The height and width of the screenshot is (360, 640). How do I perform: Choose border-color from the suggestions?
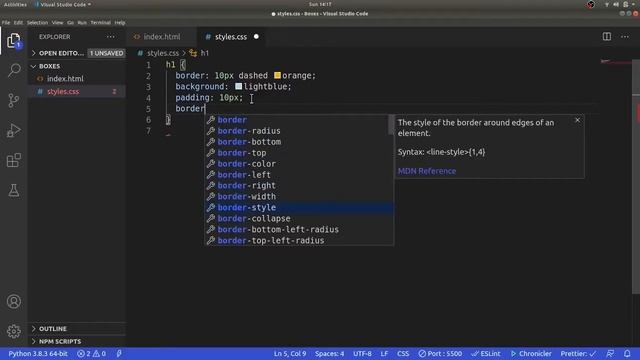[x=299, y=164]
